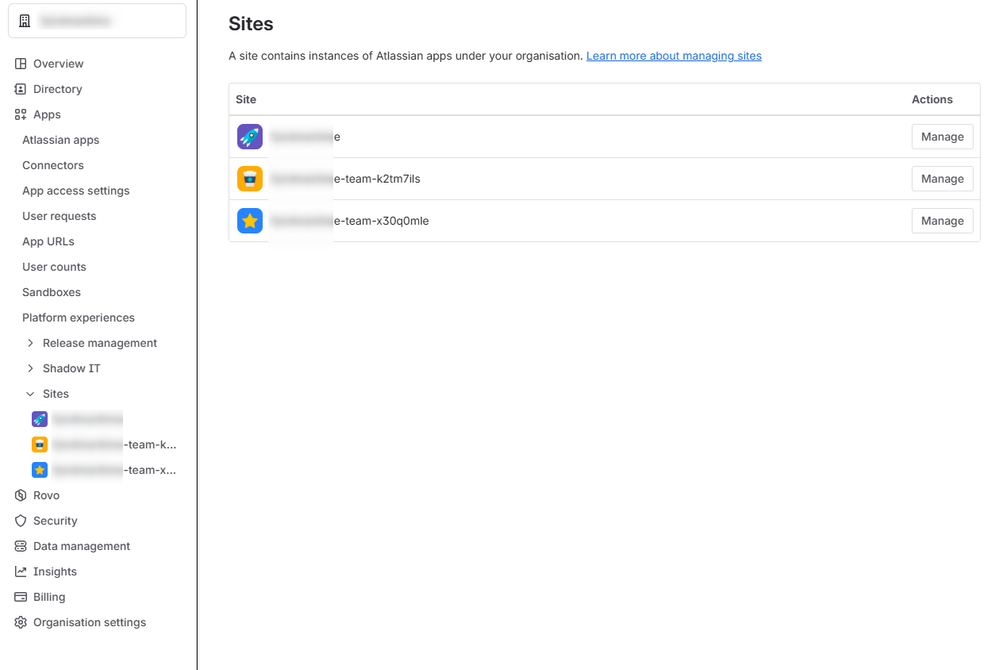
Task: Expand the Release management section
Action: click(x=30, y=343)
